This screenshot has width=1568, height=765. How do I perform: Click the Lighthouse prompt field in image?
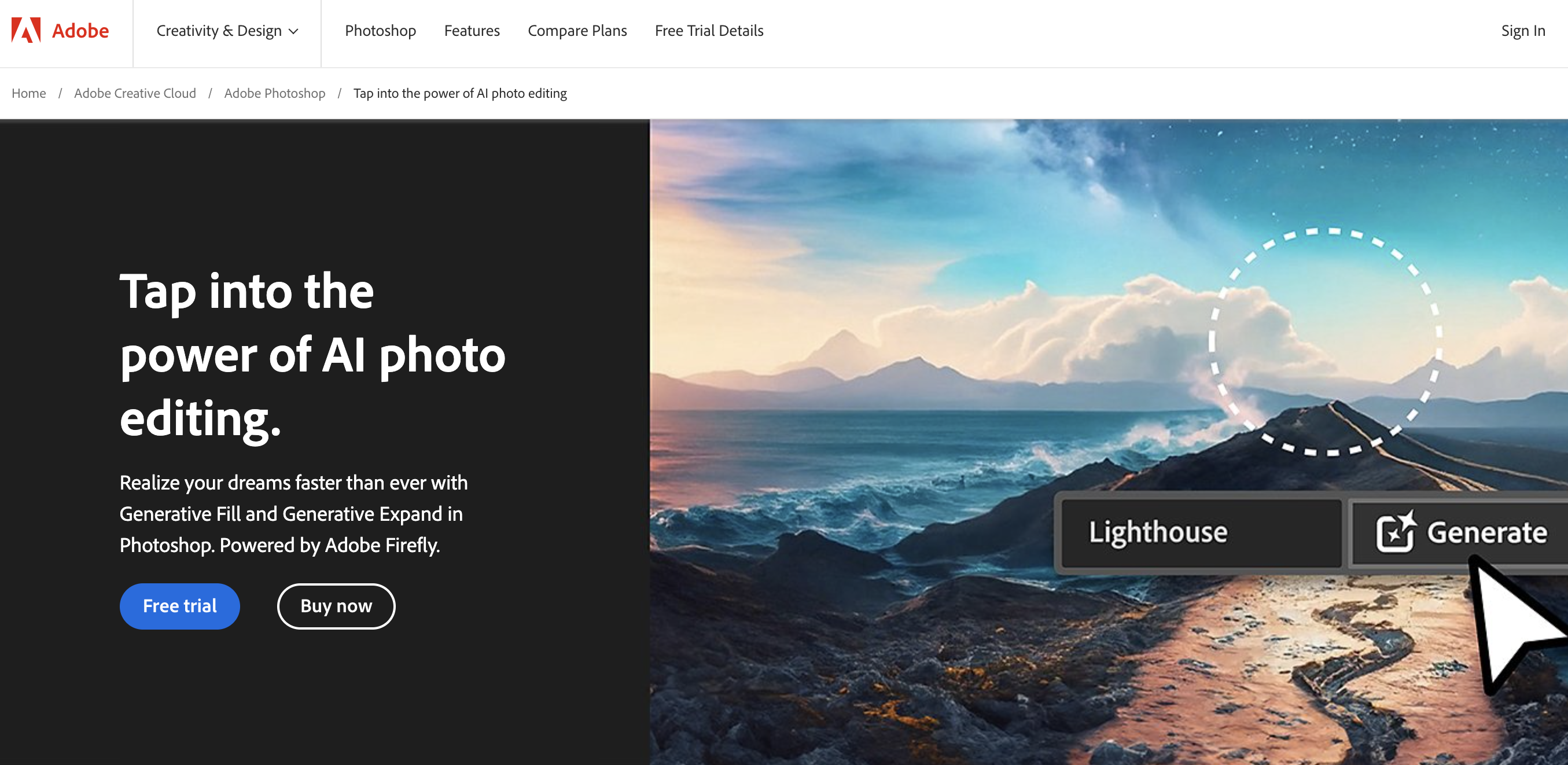1202,532
